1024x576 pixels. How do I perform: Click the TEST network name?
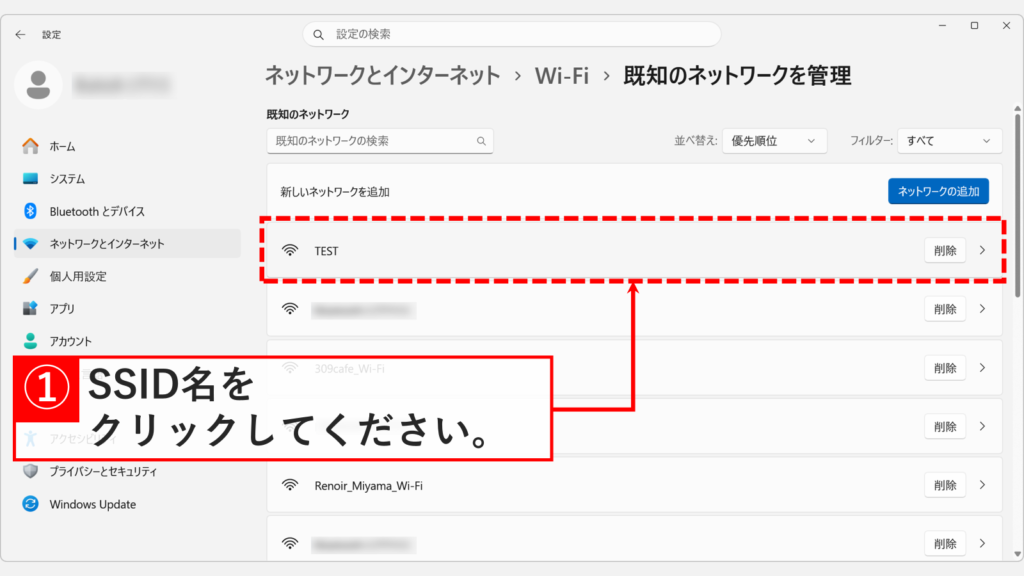327,251
